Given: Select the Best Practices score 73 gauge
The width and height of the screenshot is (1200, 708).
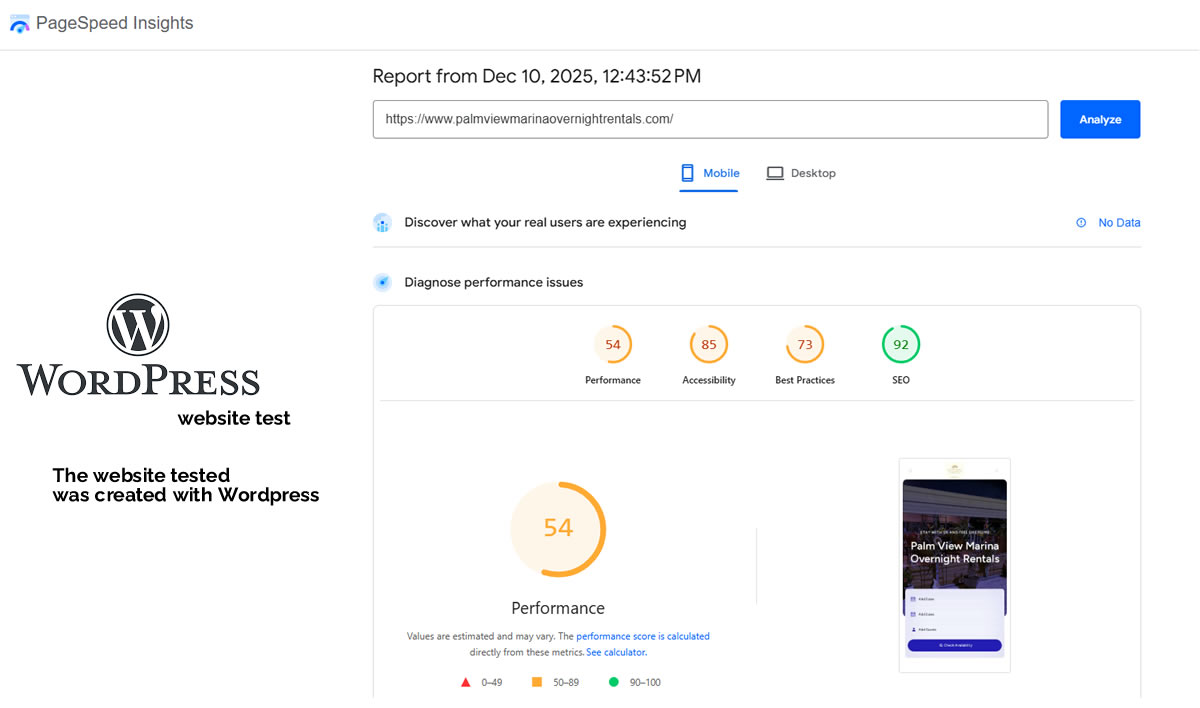Looking at the screenshot, I should [x=805, y=345].
